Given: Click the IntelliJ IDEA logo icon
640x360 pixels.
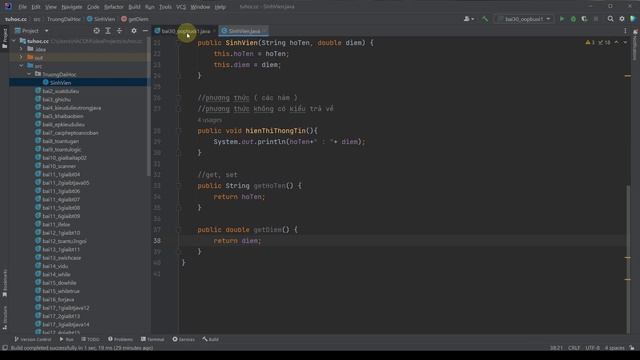Looking at the screenshot, I should [8, 7].
